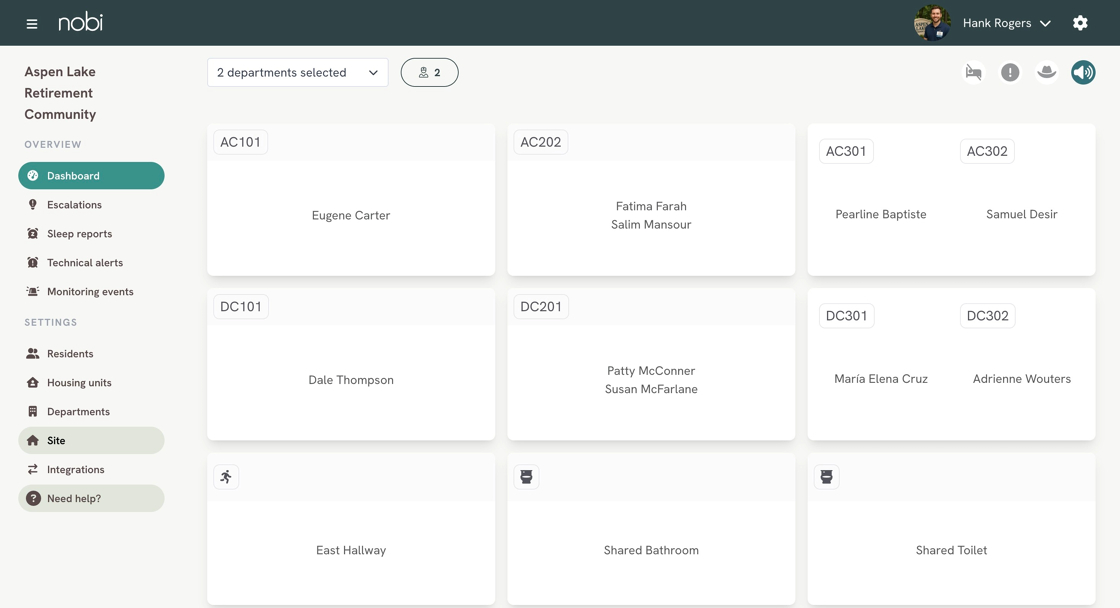Click the AC302 room label
The width and height of the screenshot is (1120, 608).
point(987,151)
